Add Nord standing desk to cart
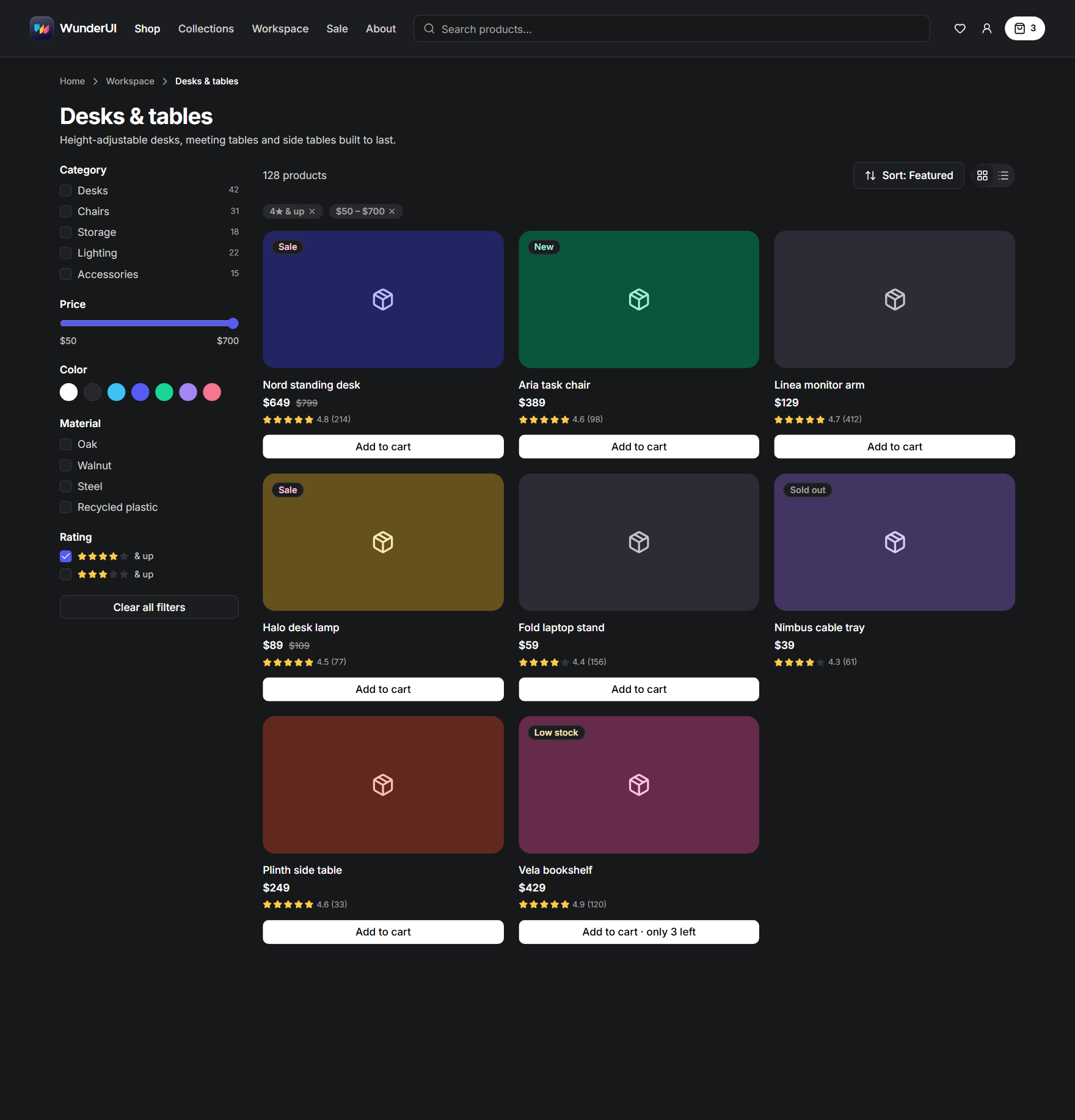This screenshot has width=1075, height=1120. 383,447
